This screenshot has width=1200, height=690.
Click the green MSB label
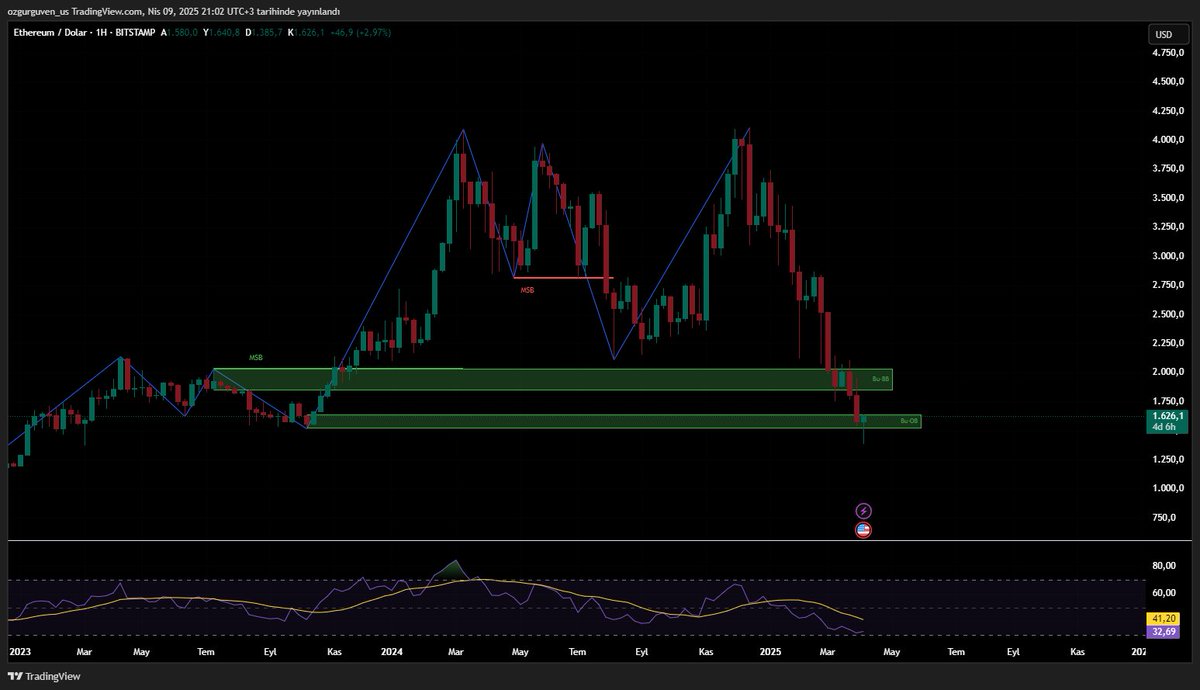point(256,357)
